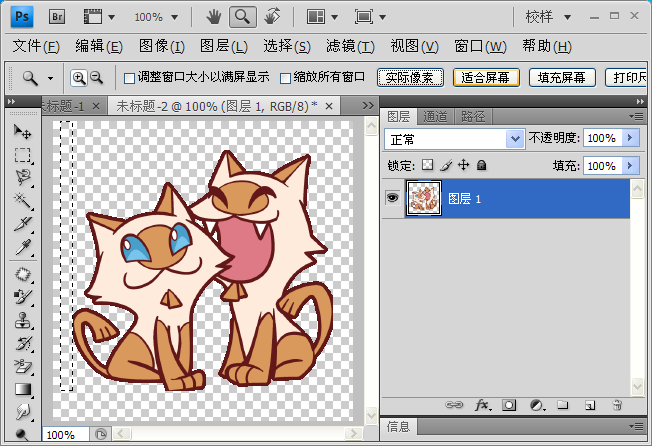Launch Adobe Bridge from Br icon

[x=57, y=17]
